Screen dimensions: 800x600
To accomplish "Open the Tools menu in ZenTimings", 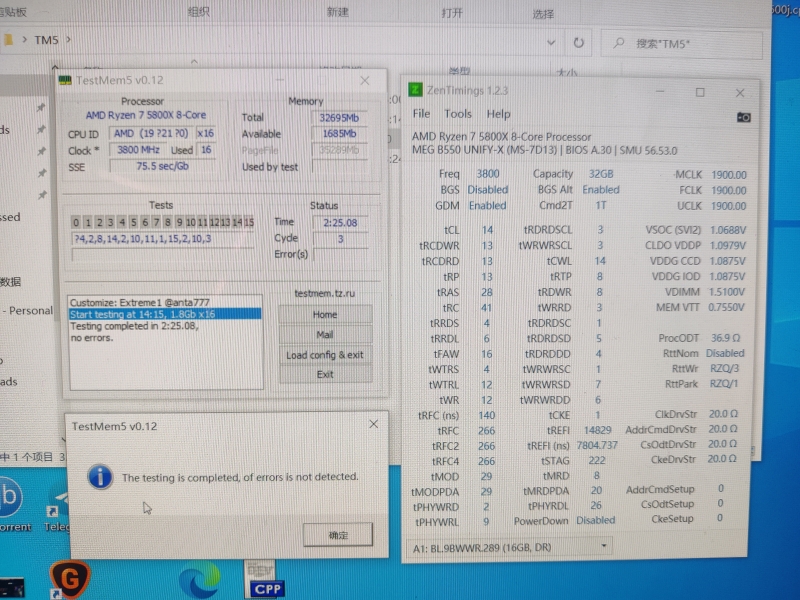I will coord(457,113).
